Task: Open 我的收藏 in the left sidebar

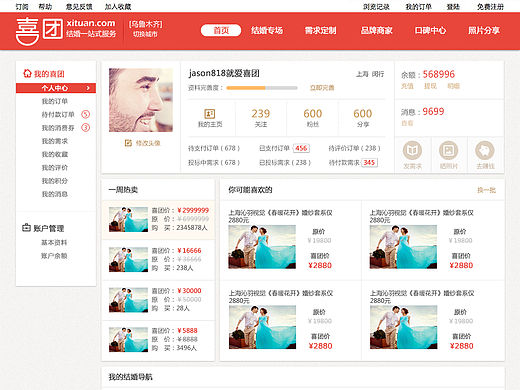Action: pos(55,154)
